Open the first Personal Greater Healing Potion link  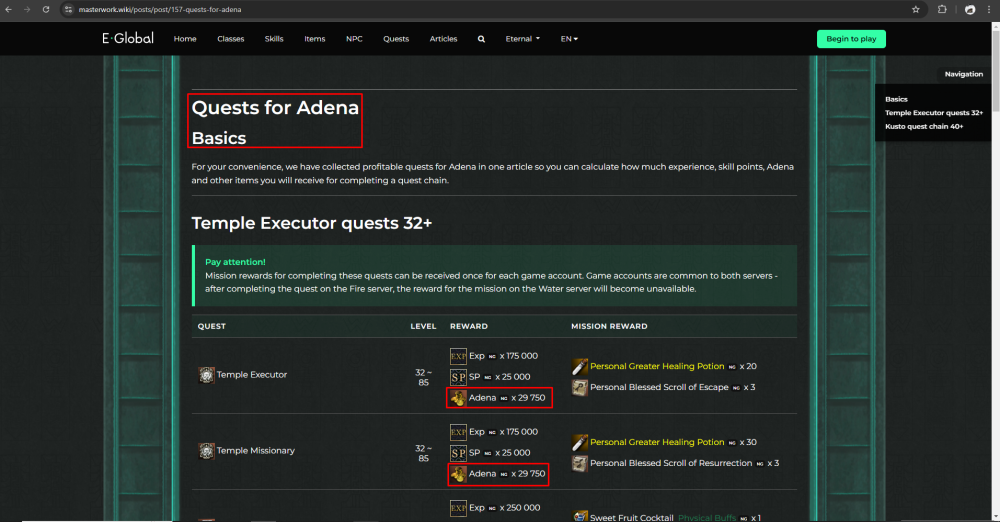click(x=656, y=366)
